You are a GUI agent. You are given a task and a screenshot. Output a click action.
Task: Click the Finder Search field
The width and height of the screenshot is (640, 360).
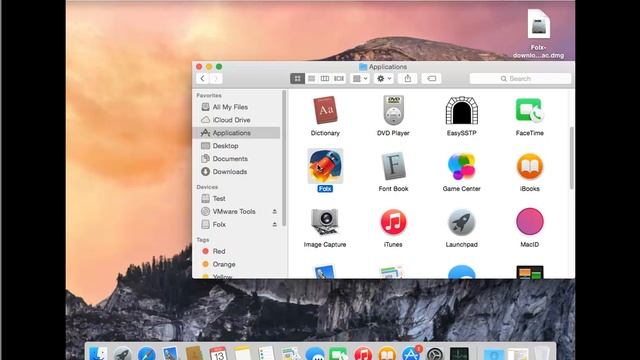point(520,78)
